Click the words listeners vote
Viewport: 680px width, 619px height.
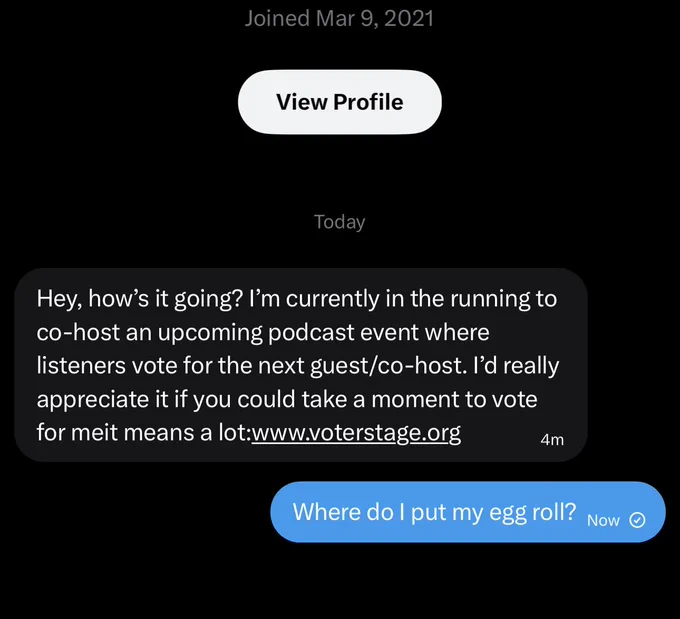coord(107,365)
